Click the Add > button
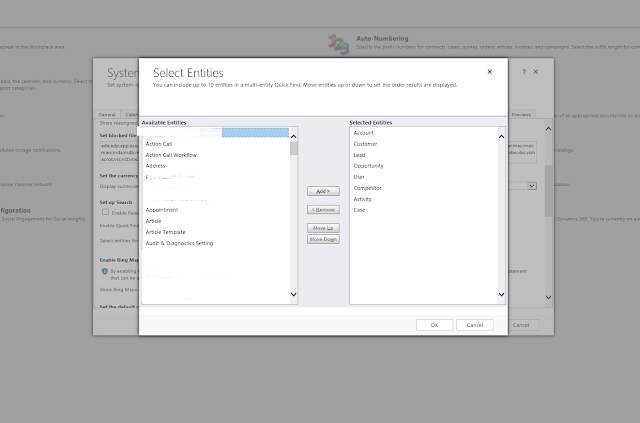Image resolution: width=640 pixels, height=423 pixels. coord(323,191)
